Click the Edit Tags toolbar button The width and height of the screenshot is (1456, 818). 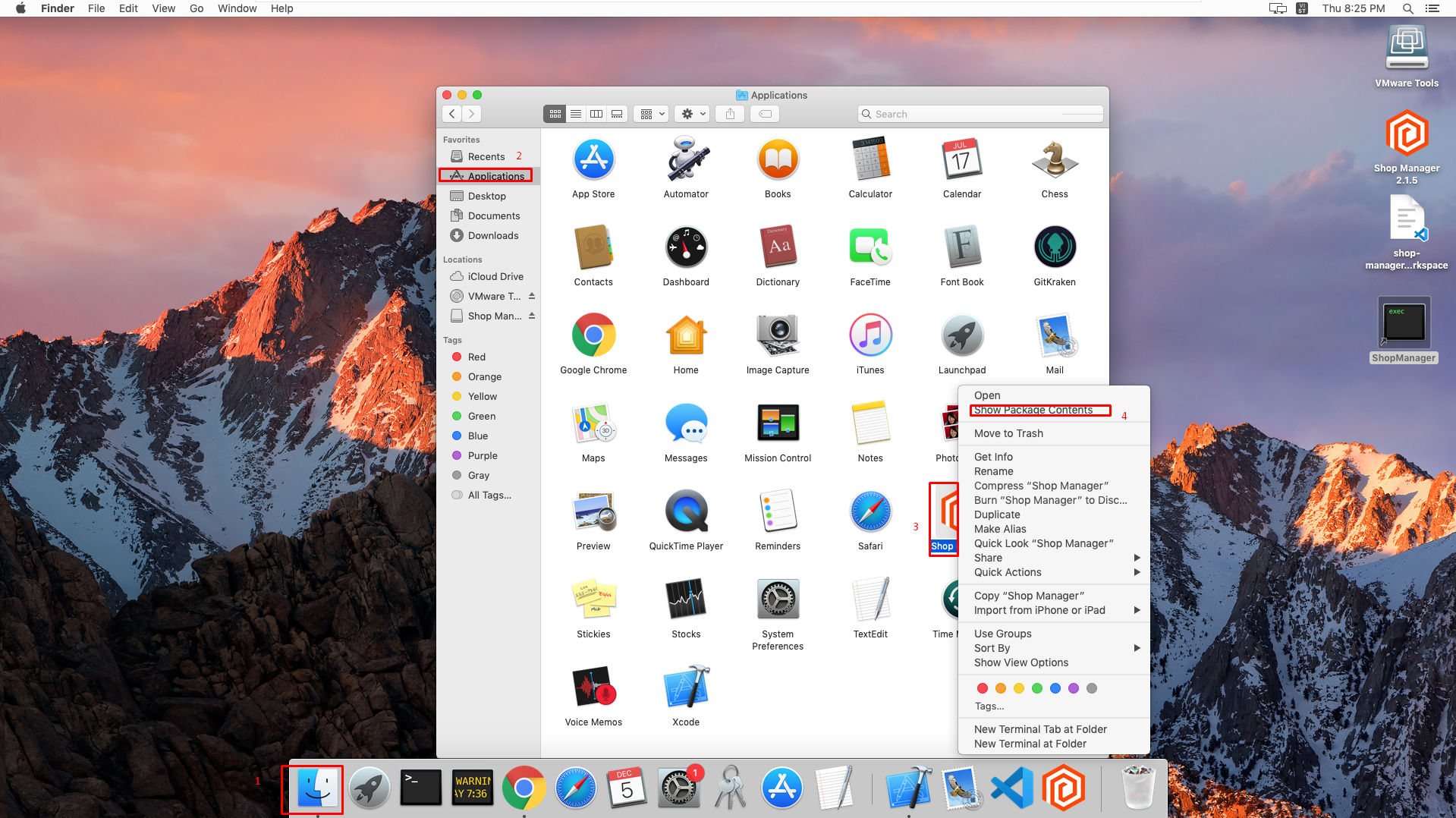pos(766,114)
